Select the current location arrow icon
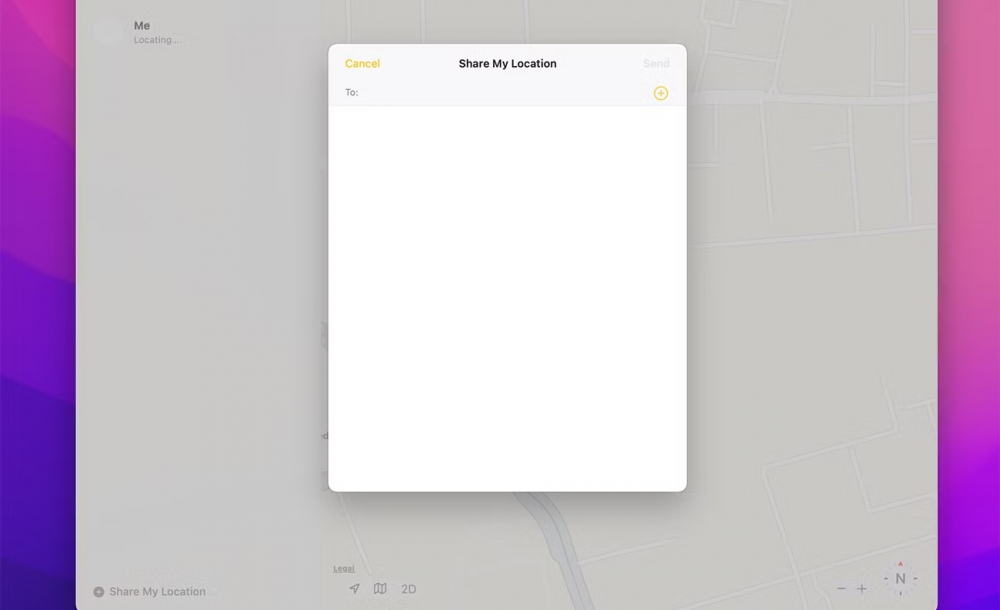 click(354, 589)
